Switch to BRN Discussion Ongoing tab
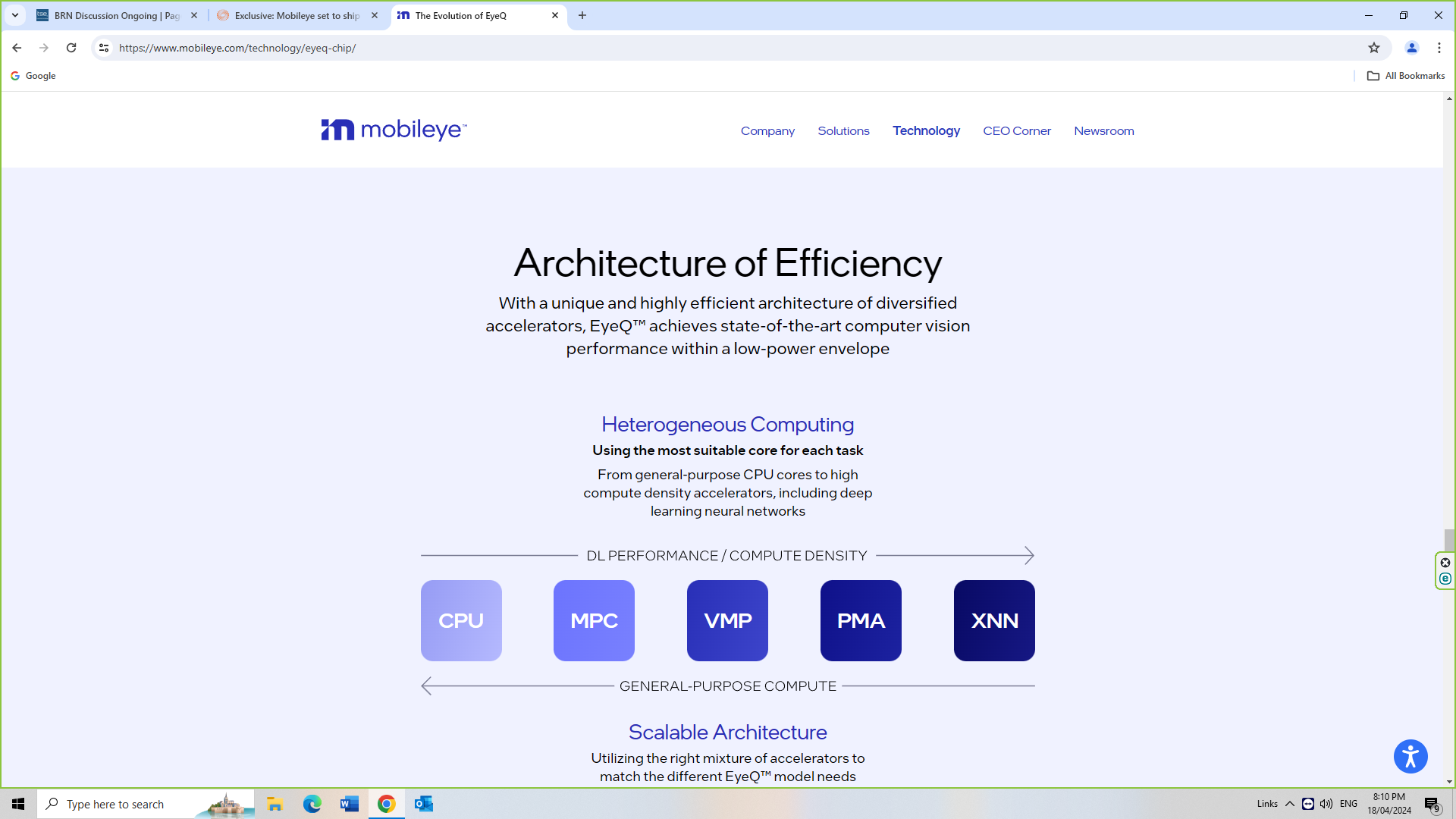This screenshot has height=819, width=1456. click(x=117, y=15)
